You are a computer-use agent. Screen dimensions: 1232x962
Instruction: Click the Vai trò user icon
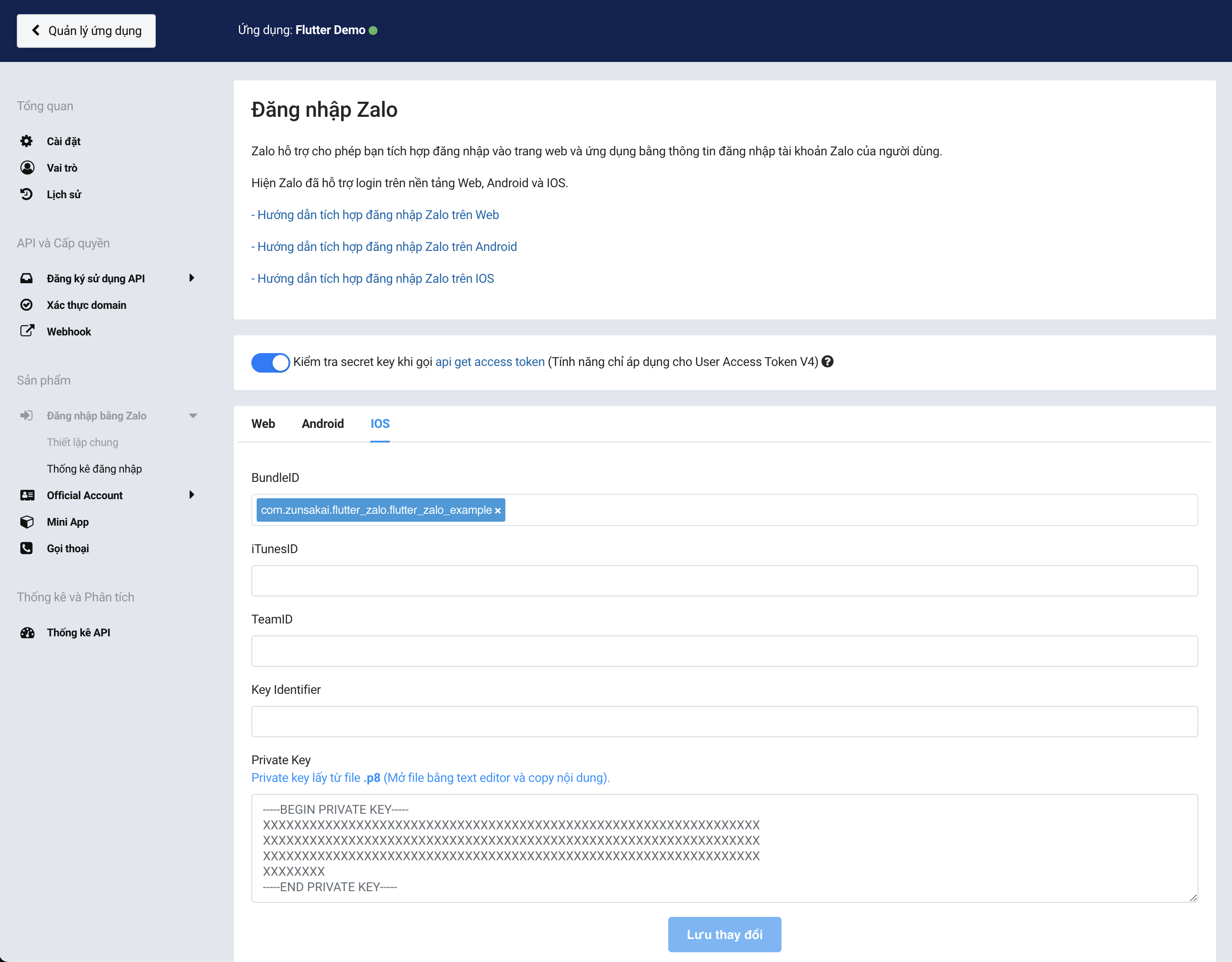[x=27, y=168]
